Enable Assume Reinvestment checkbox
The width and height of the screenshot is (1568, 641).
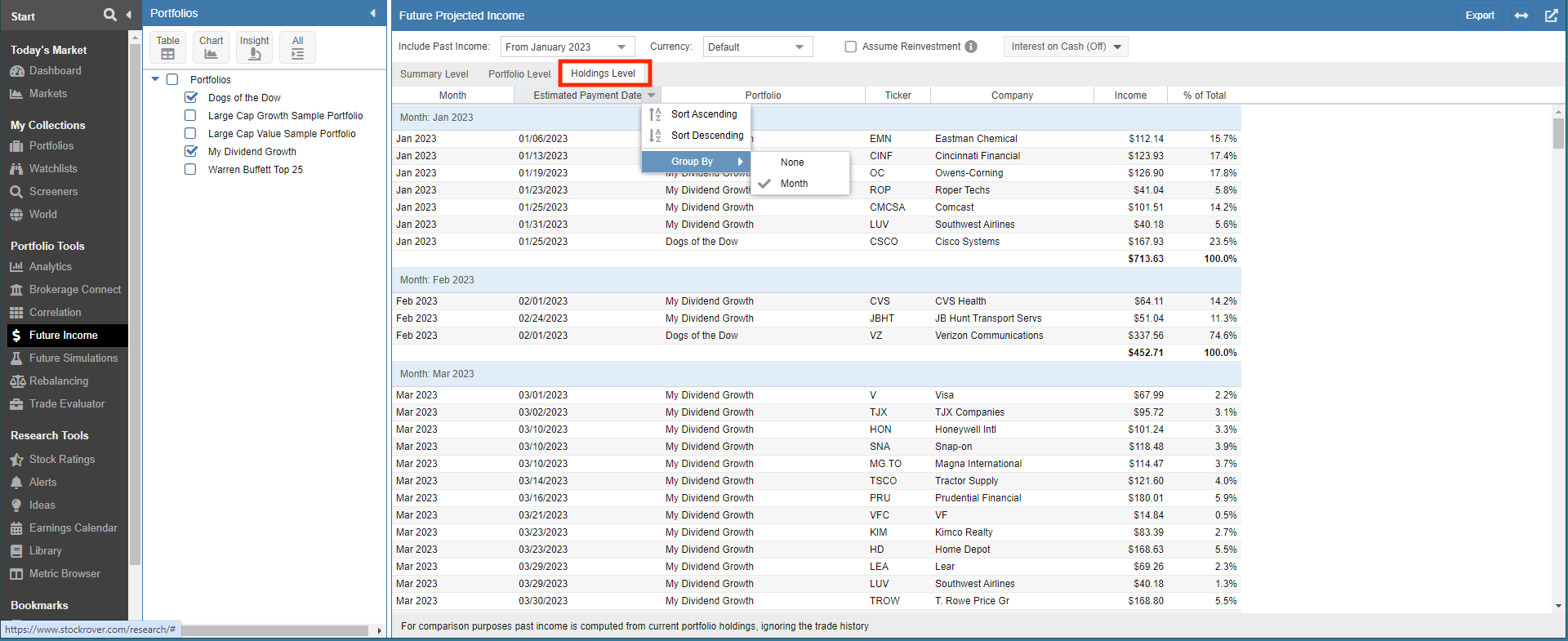tap(850, 47)
